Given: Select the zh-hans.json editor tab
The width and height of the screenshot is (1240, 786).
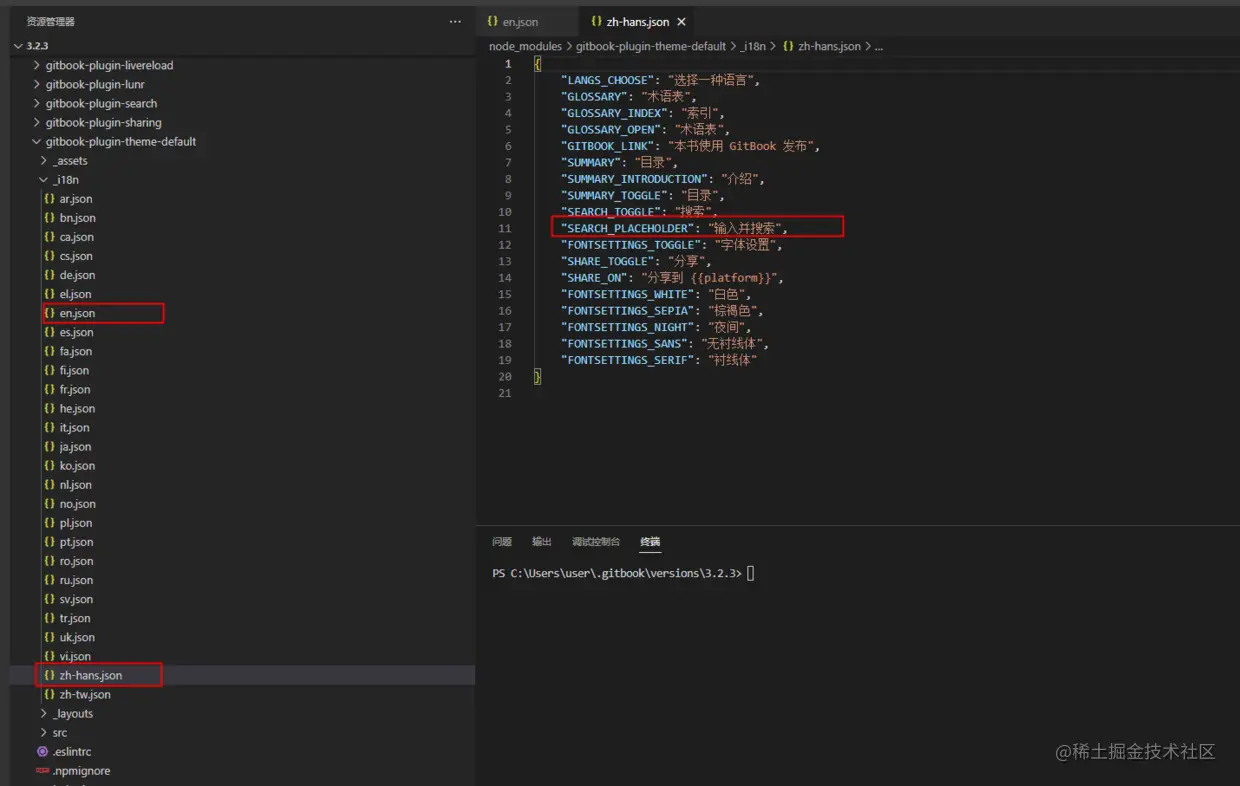Looking at the screenshot, I should point(638,22).
